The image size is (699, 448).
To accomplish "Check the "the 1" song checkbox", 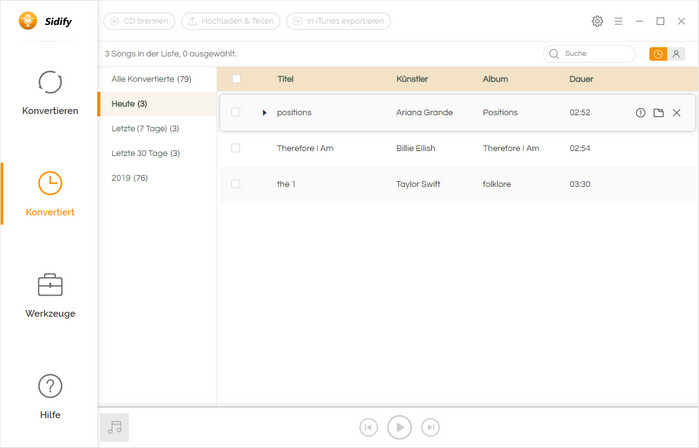I will tap(235, 184).
